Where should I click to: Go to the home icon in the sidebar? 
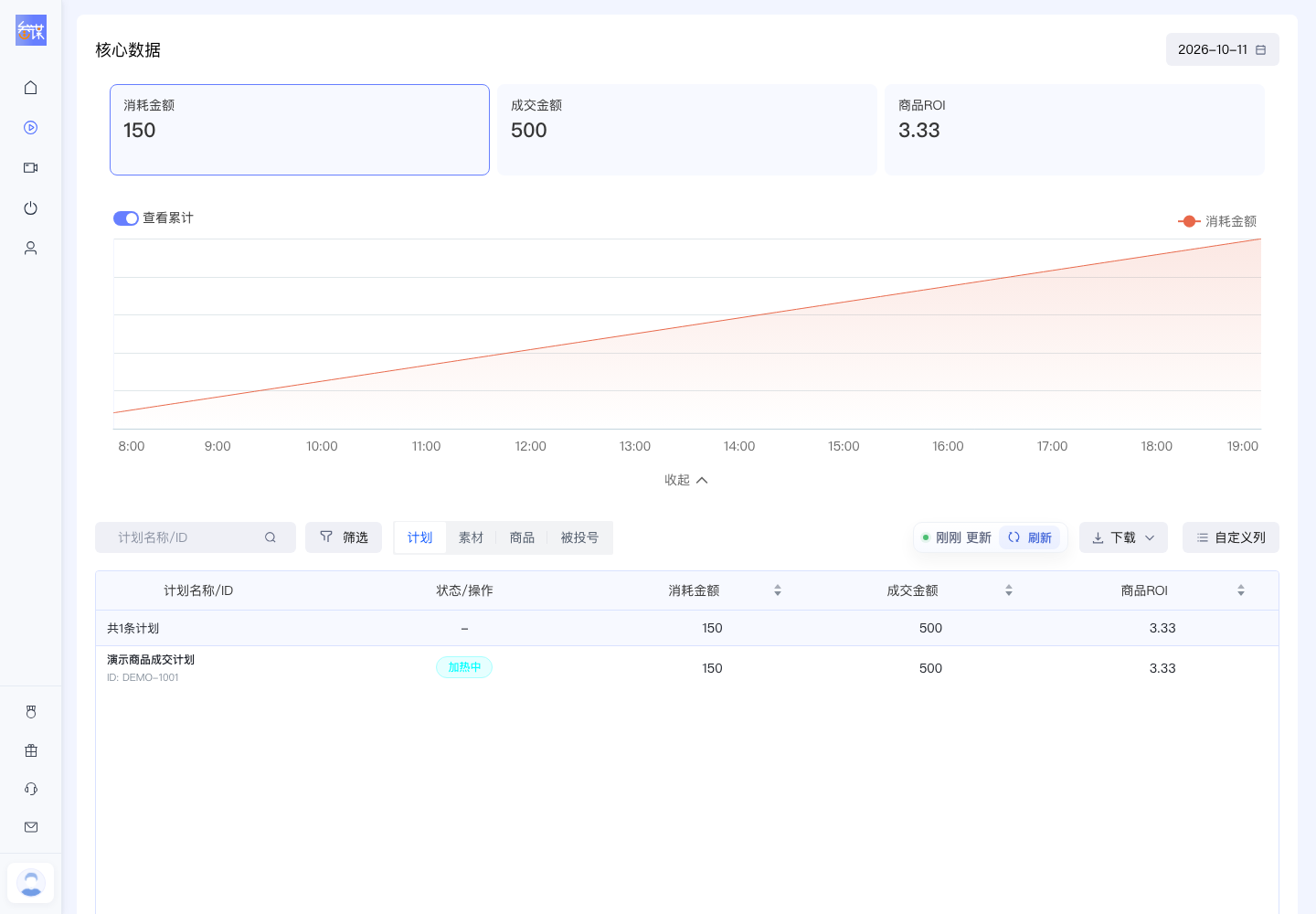pyautogui.click(x=31, y=88)
